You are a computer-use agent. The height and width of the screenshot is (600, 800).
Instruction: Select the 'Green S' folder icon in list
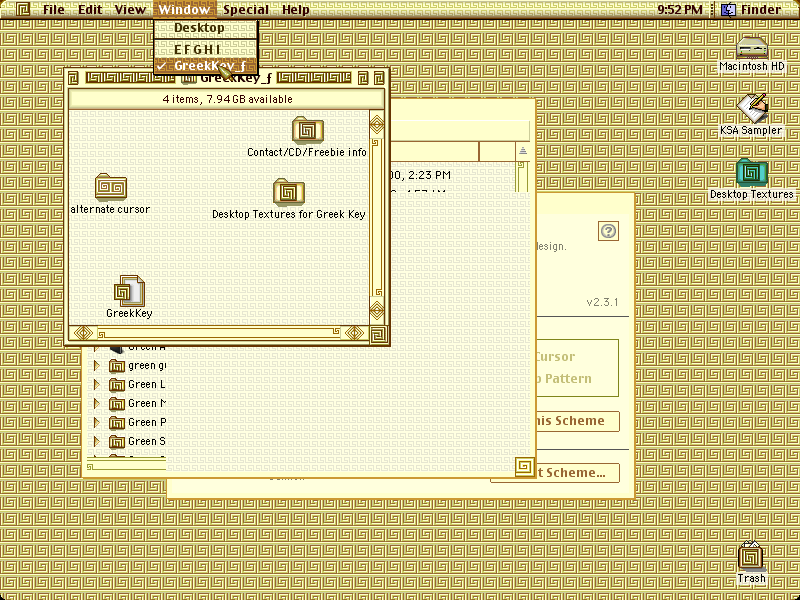(x=117, y=441)
